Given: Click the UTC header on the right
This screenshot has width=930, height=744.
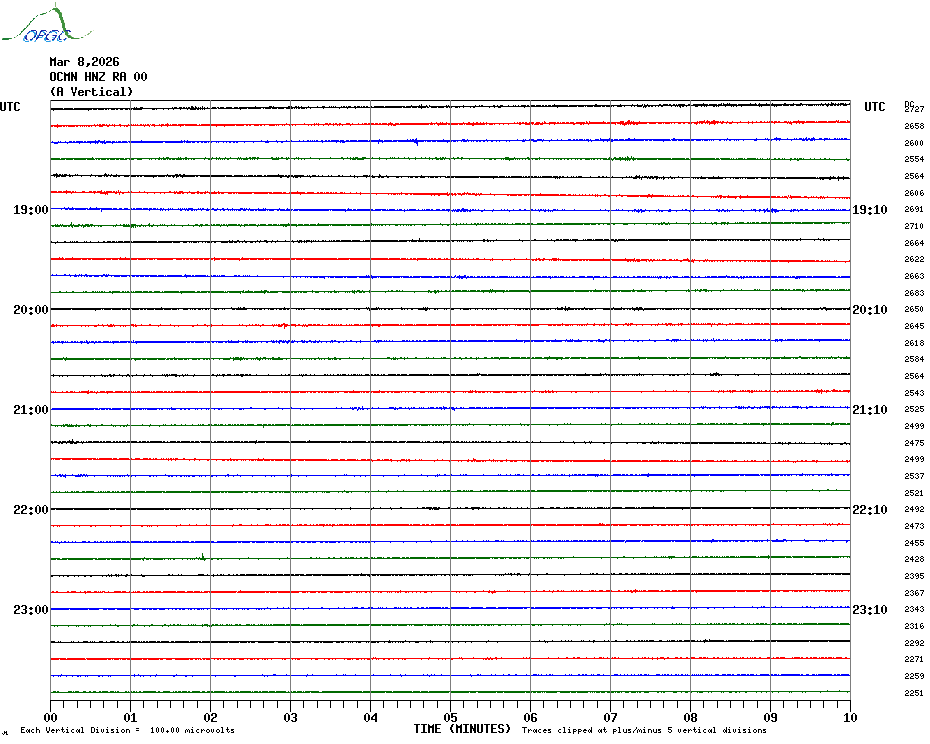Looking at the screenshot, I should (874, 107).
